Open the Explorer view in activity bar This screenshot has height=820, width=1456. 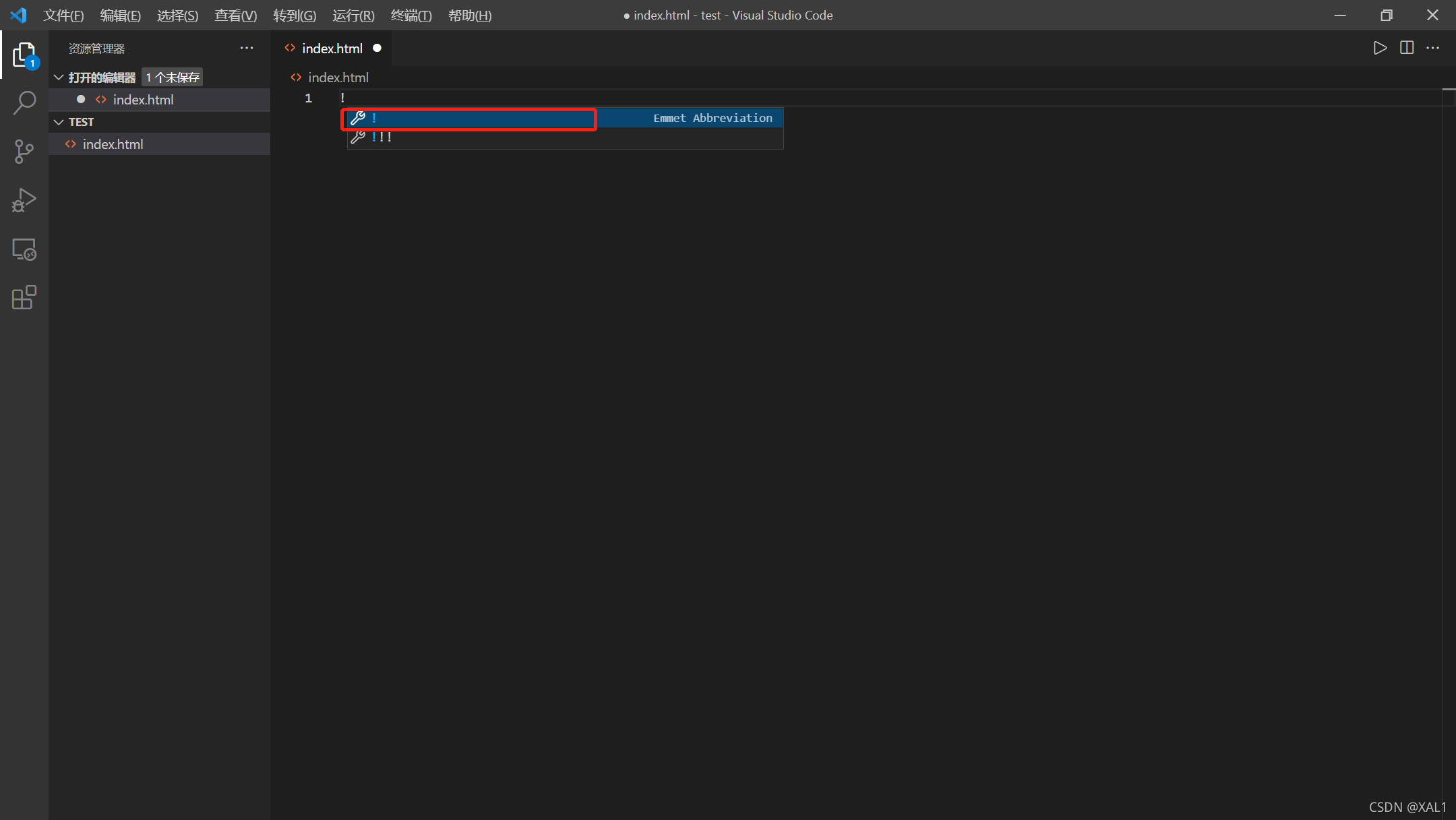click(x=24, y=55)
